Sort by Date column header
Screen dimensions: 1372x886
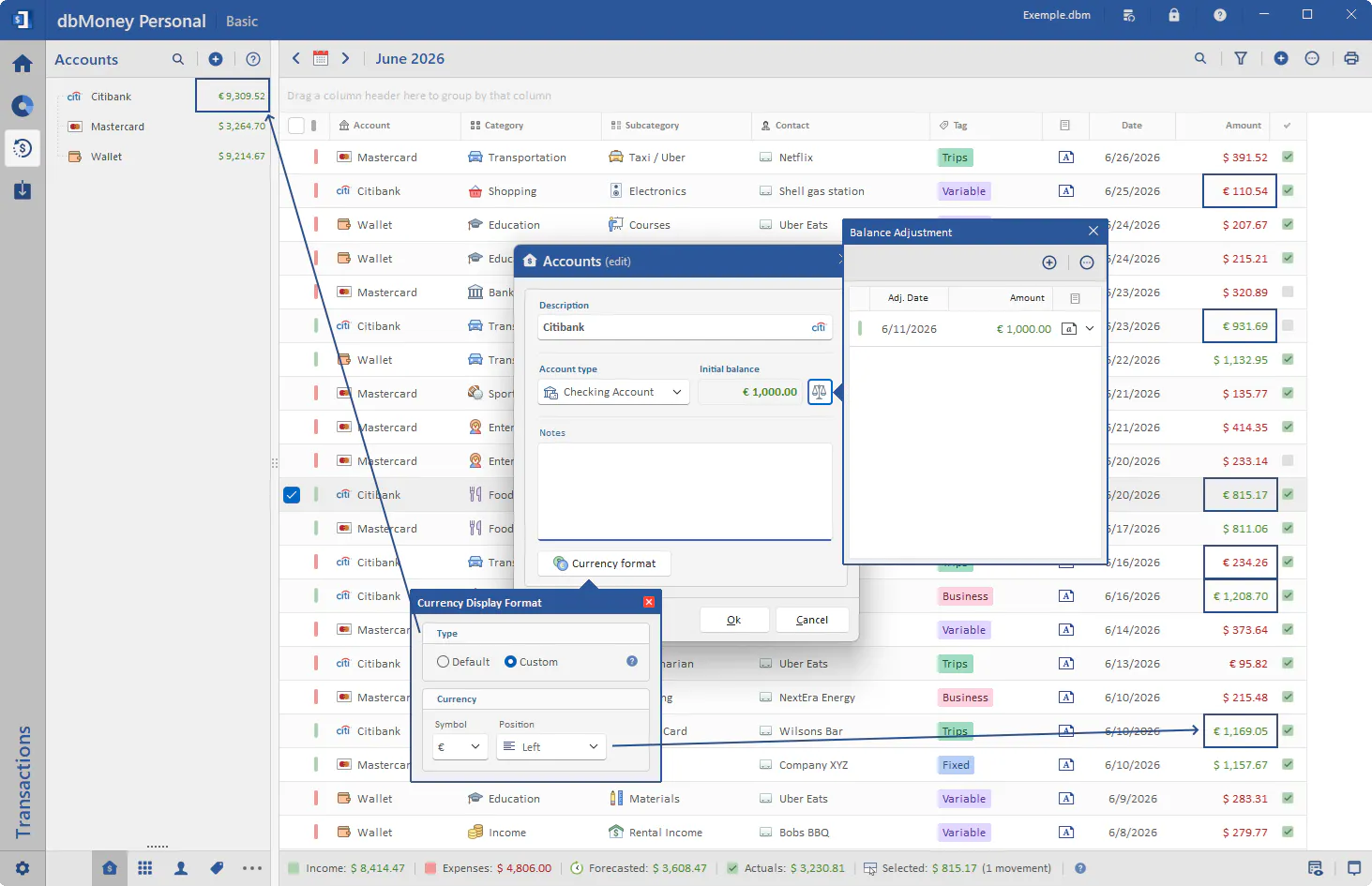pos(1132,126)
